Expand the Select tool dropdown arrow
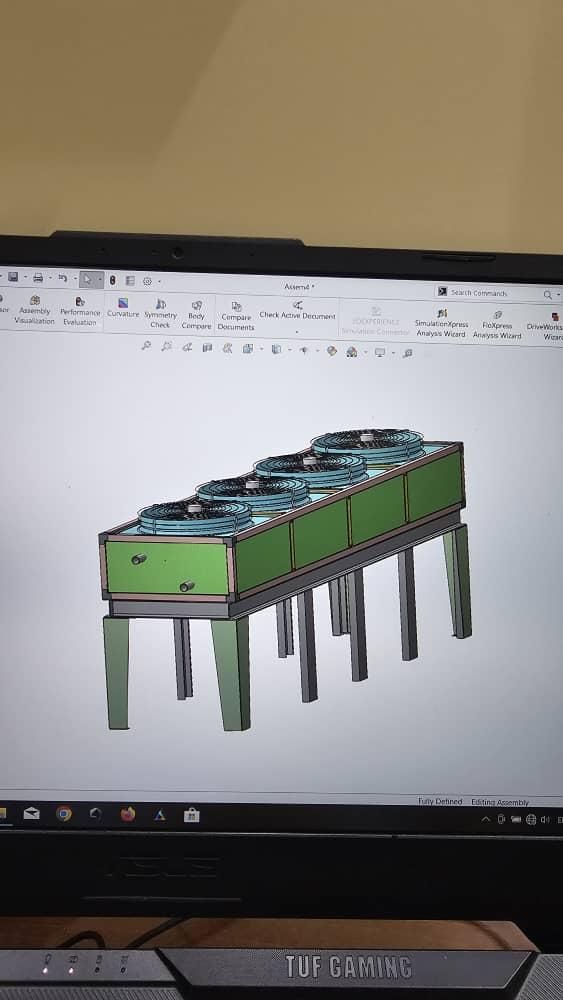 coord(99,279)
